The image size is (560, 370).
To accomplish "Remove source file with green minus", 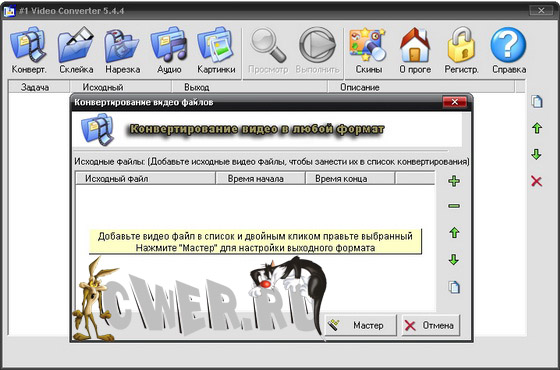I will (x=454, y=206).
